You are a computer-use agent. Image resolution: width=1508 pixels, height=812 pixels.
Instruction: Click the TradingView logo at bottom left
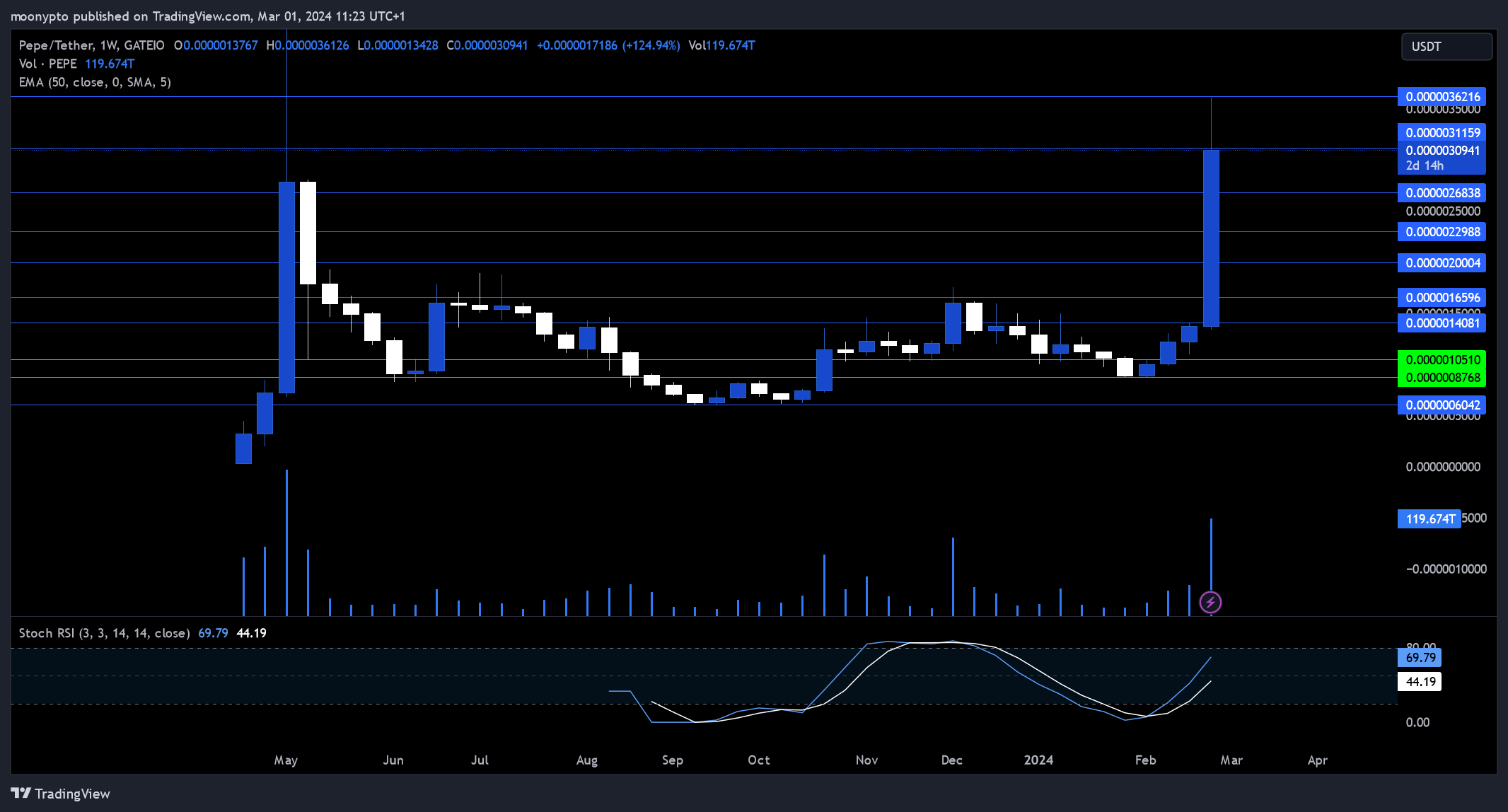coord(61,794)
